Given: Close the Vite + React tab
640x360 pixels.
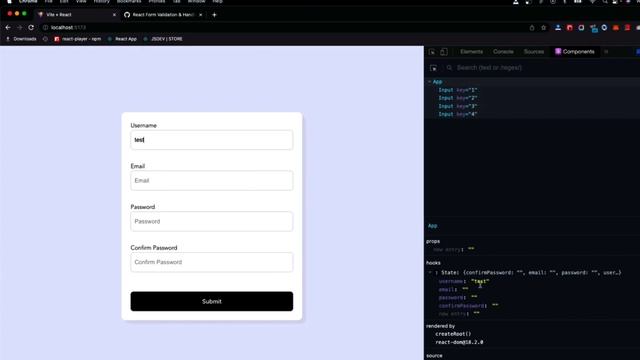Looking at the screenshot, I should [114, 15].
